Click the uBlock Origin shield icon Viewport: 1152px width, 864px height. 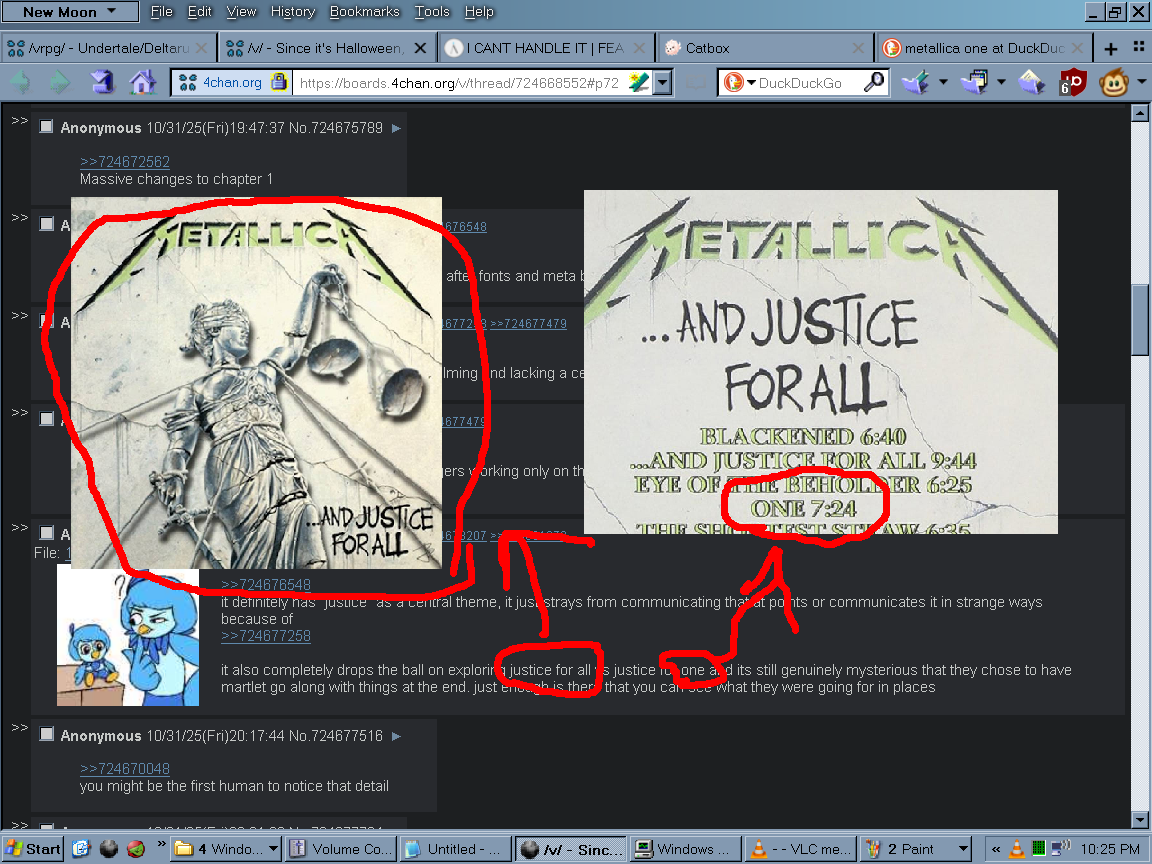pyautogui.click(x=1073, y=82)
